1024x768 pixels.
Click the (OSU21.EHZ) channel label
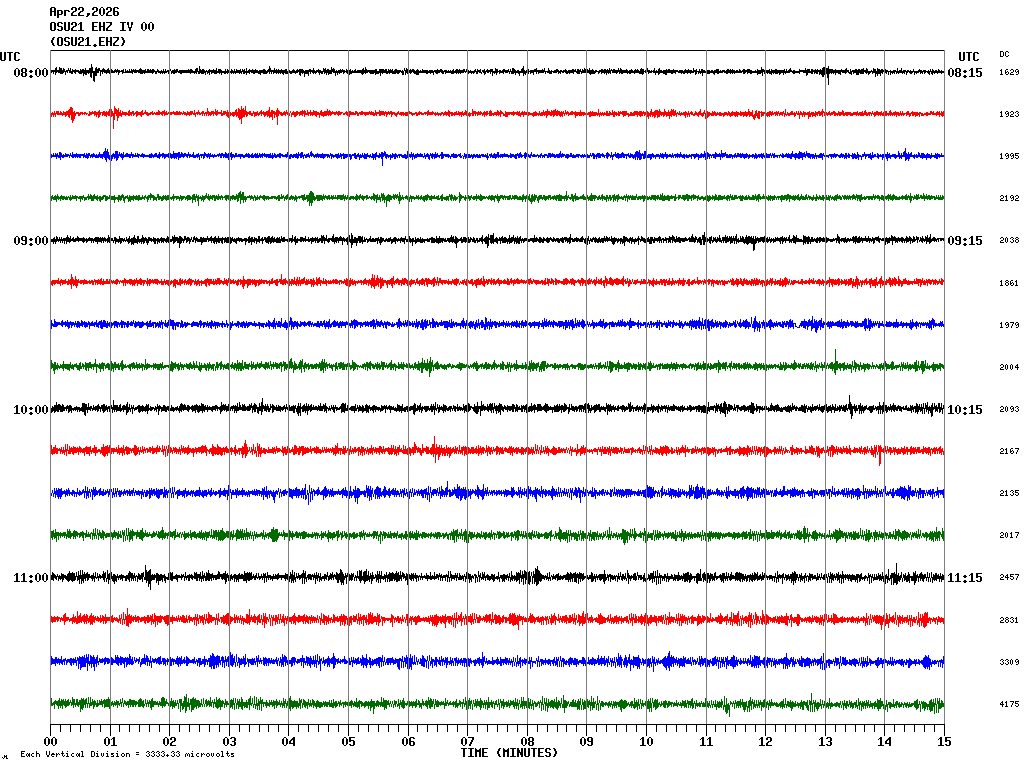88,42
